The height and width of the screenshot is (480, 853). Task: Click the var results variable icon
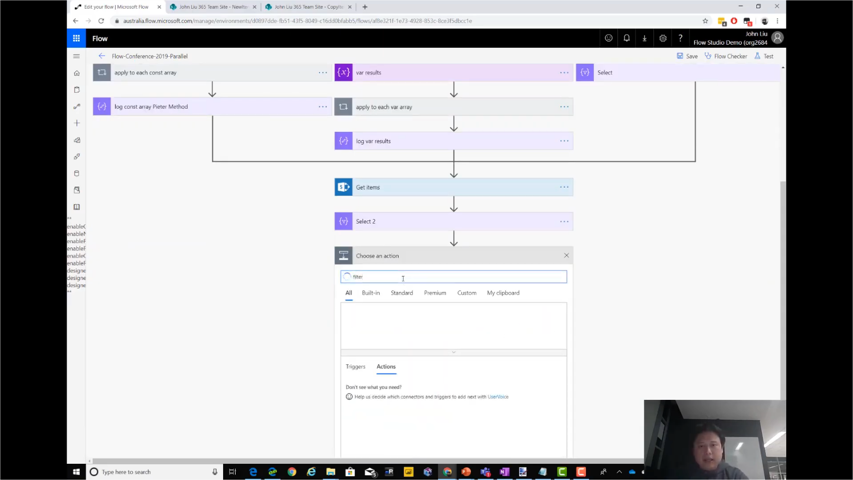343,72
